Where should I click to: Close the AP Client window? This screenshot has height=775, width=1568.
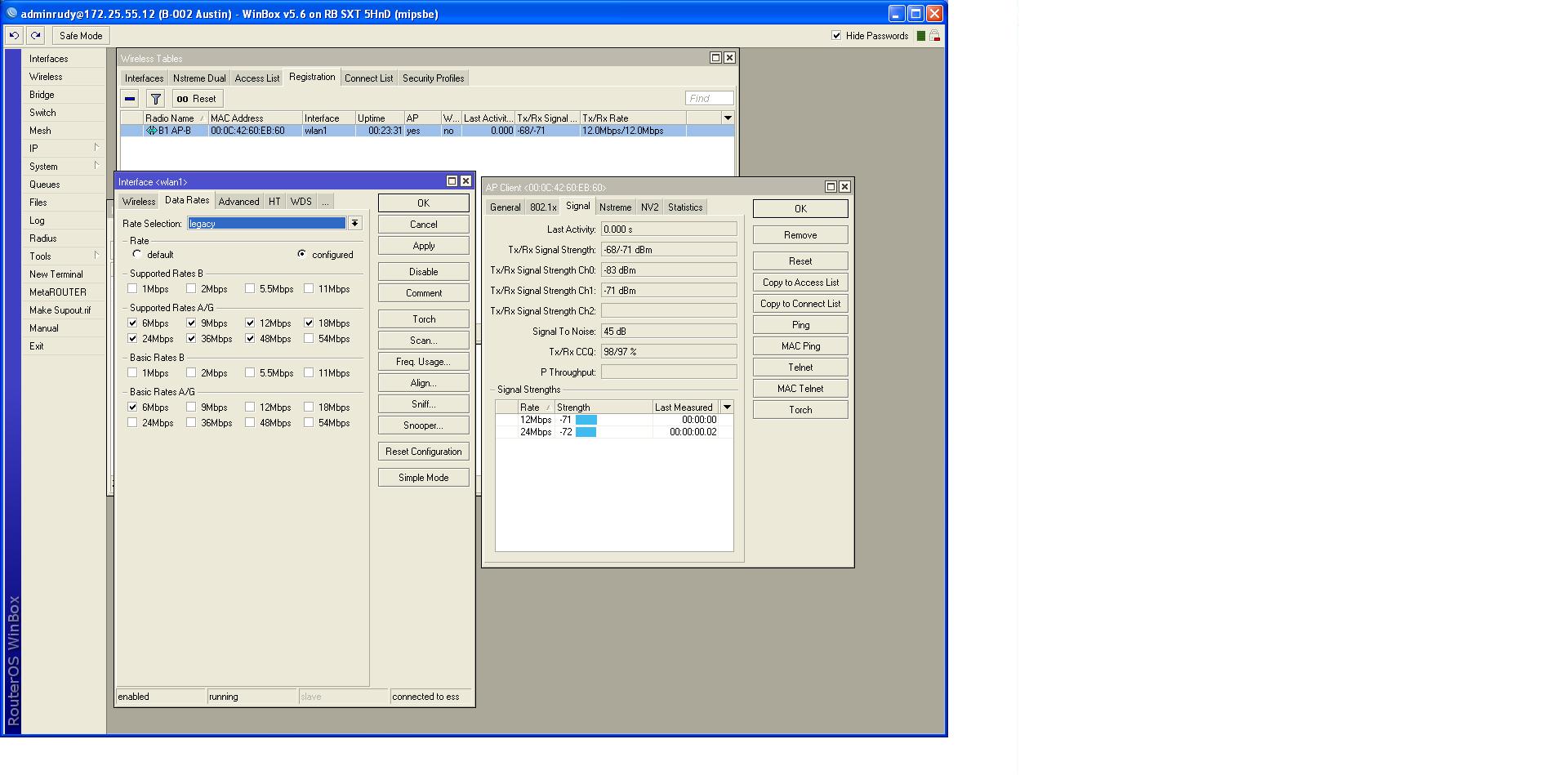[x=844, y=187]
